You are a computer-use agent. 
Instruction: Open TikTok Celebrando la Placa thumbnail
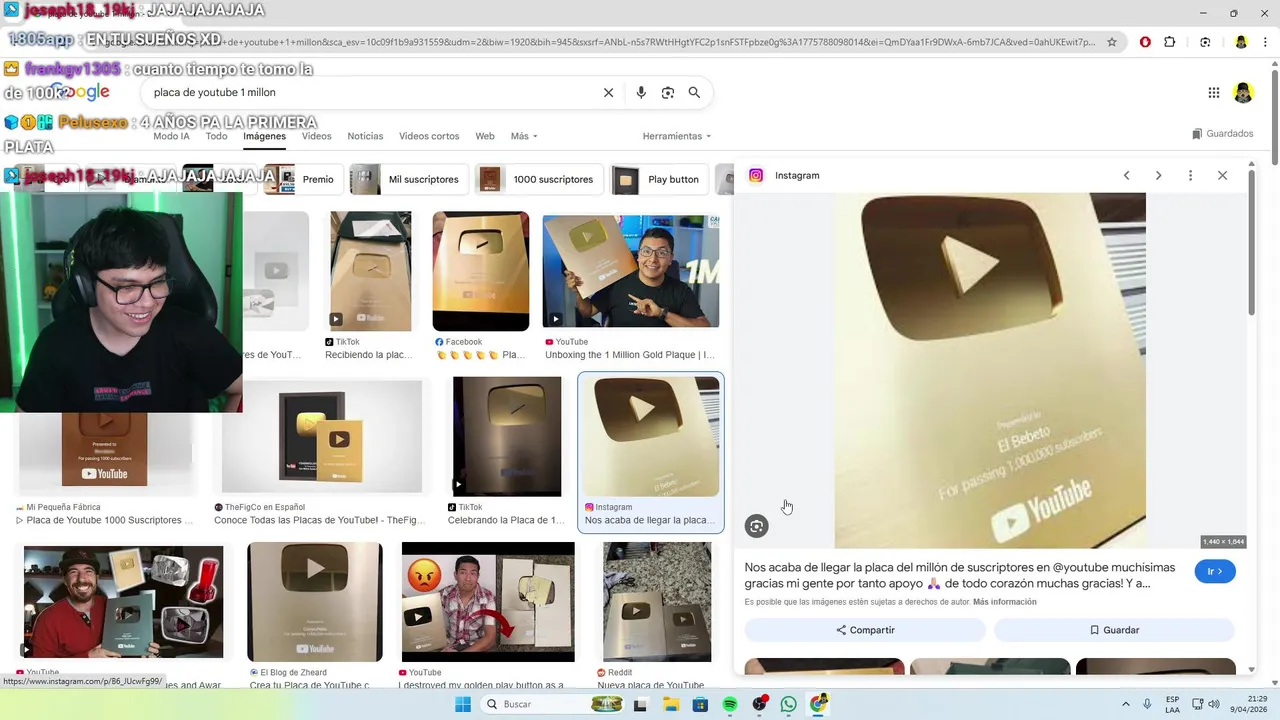(x=507, y=437)
